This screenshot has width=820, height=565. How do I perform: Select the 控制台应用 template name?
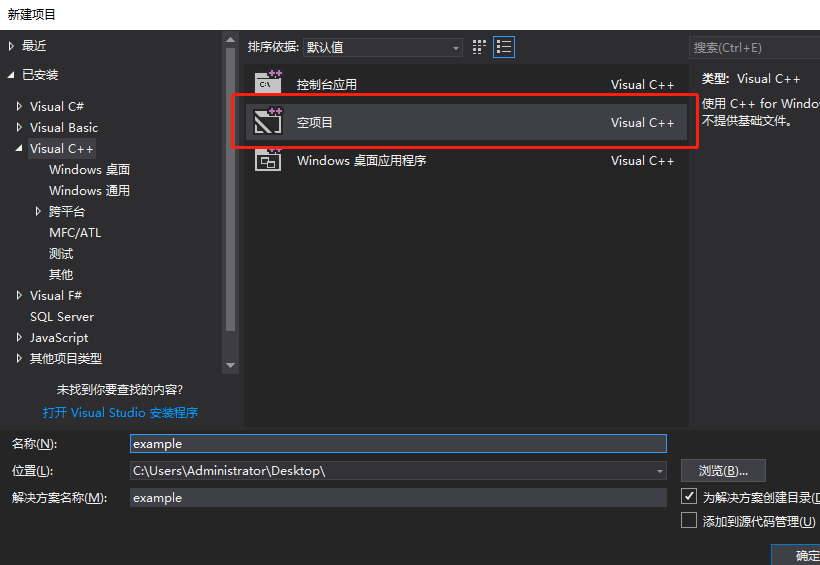[327, 85]
